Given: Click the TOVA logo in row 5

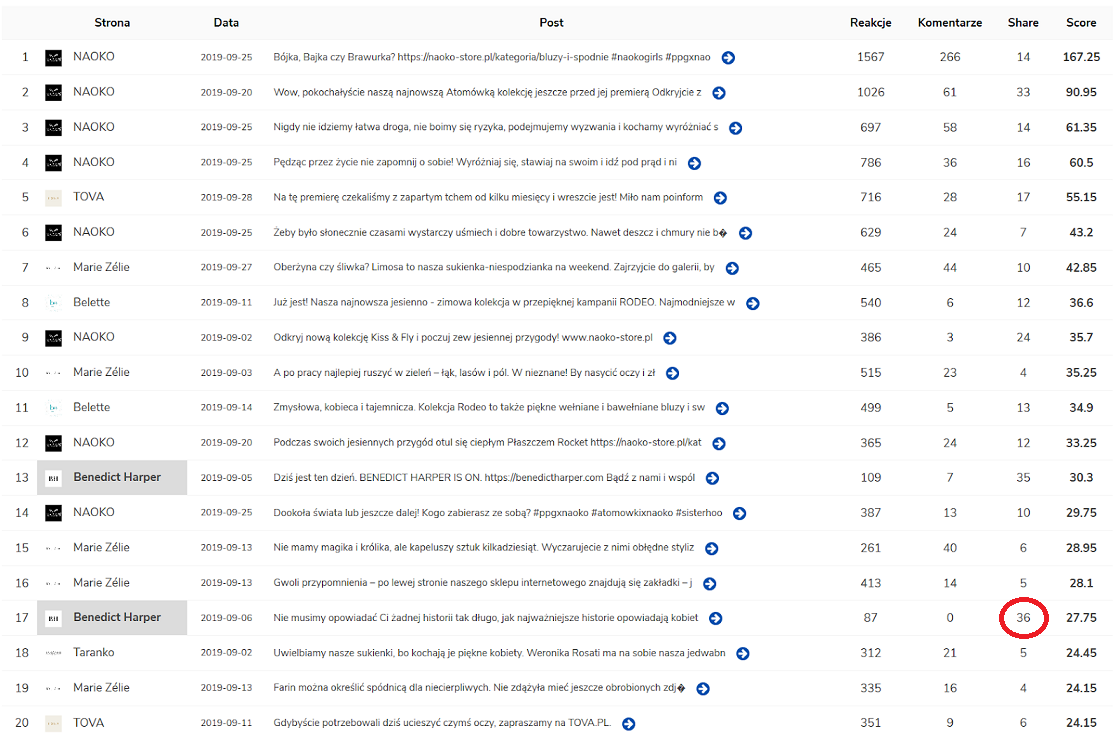Looking at the screenshot, I should pyautogui.click(x=54, y=198).
